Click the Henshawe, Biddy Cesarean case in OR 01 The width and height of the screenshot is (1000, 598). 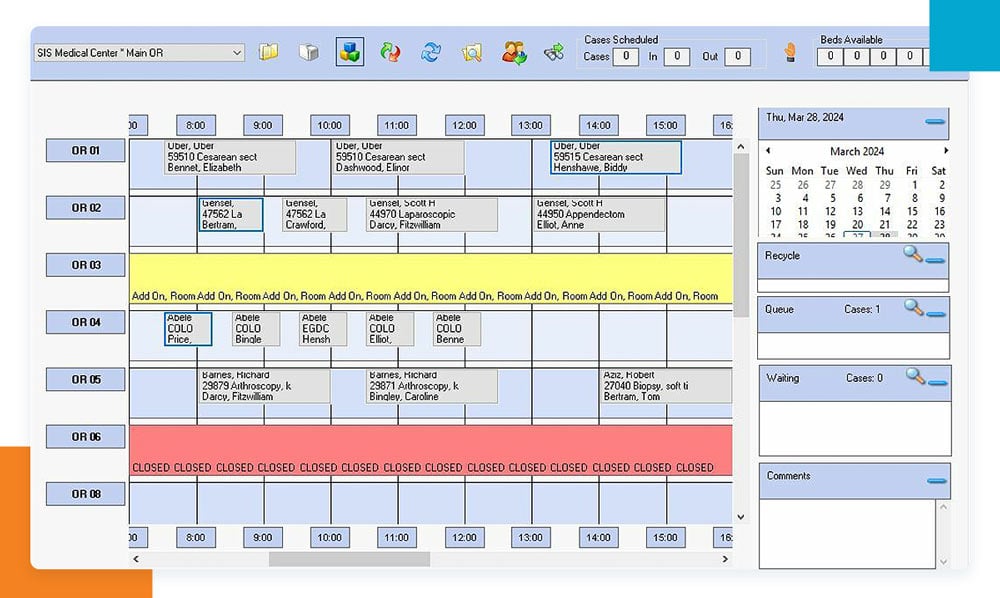tap(616, 157)
